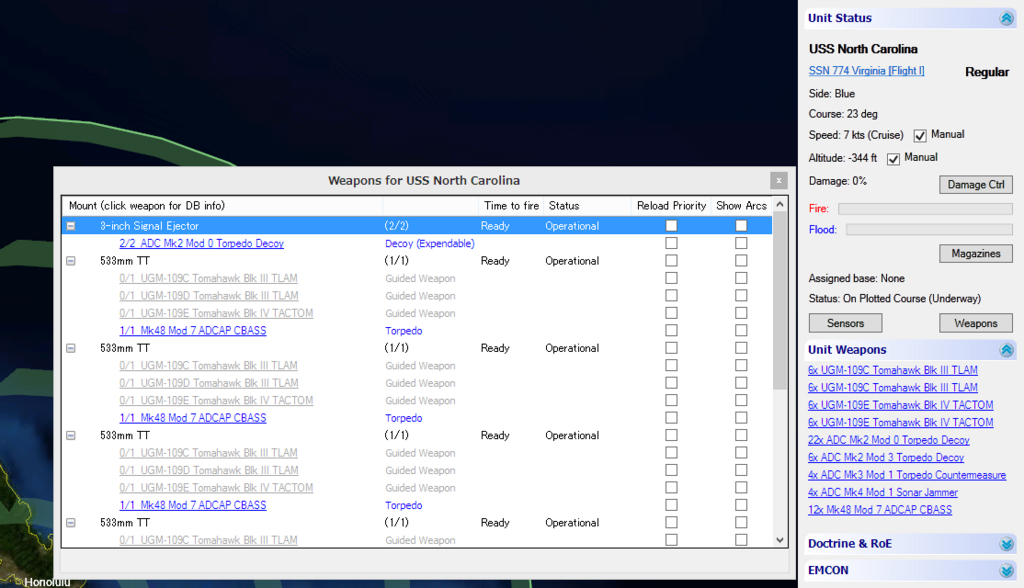Open first 0/1 UGM-109E Tomahawk Blk IV TACTOM link
This screenshot has width=1024, height=588.
click(x=216, y=313)
